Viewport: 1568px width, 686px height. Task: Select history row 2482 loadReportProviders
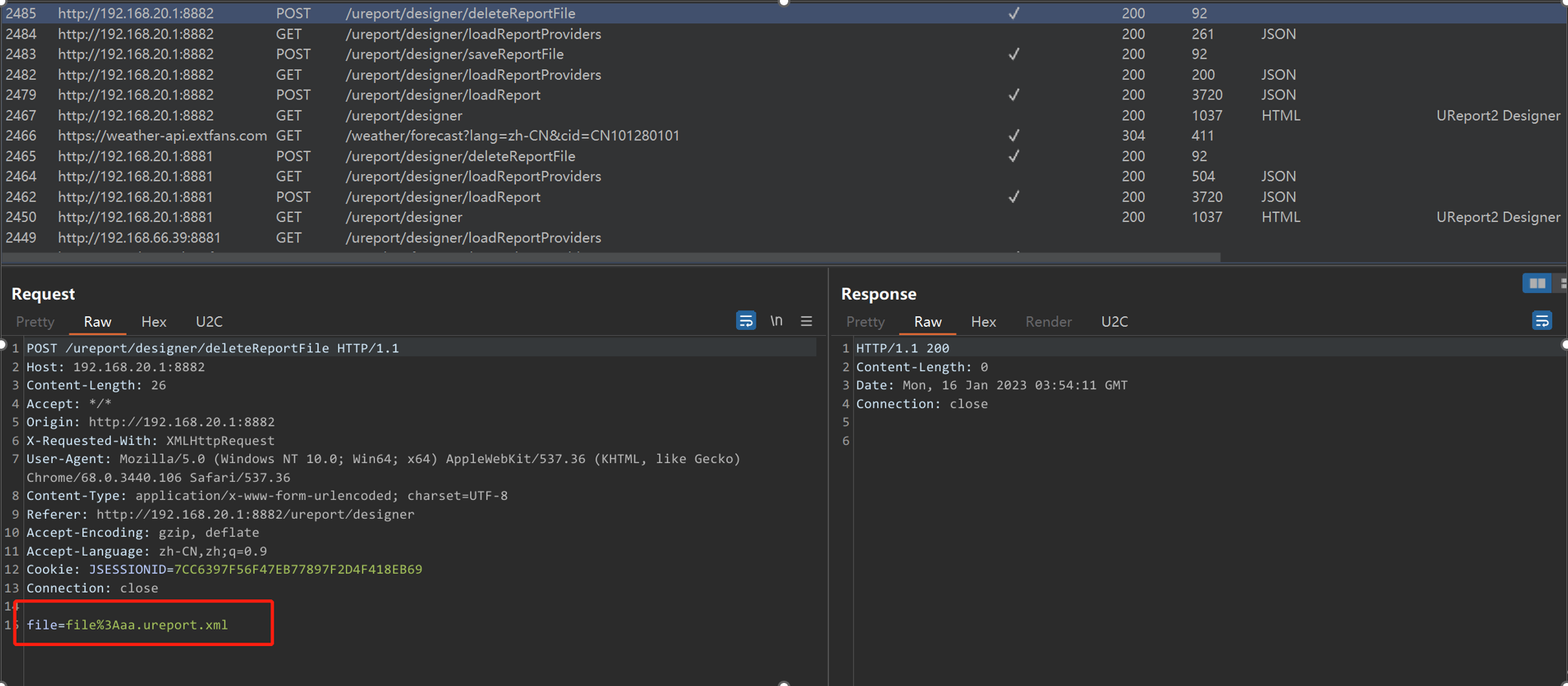(x=784, y=75)
